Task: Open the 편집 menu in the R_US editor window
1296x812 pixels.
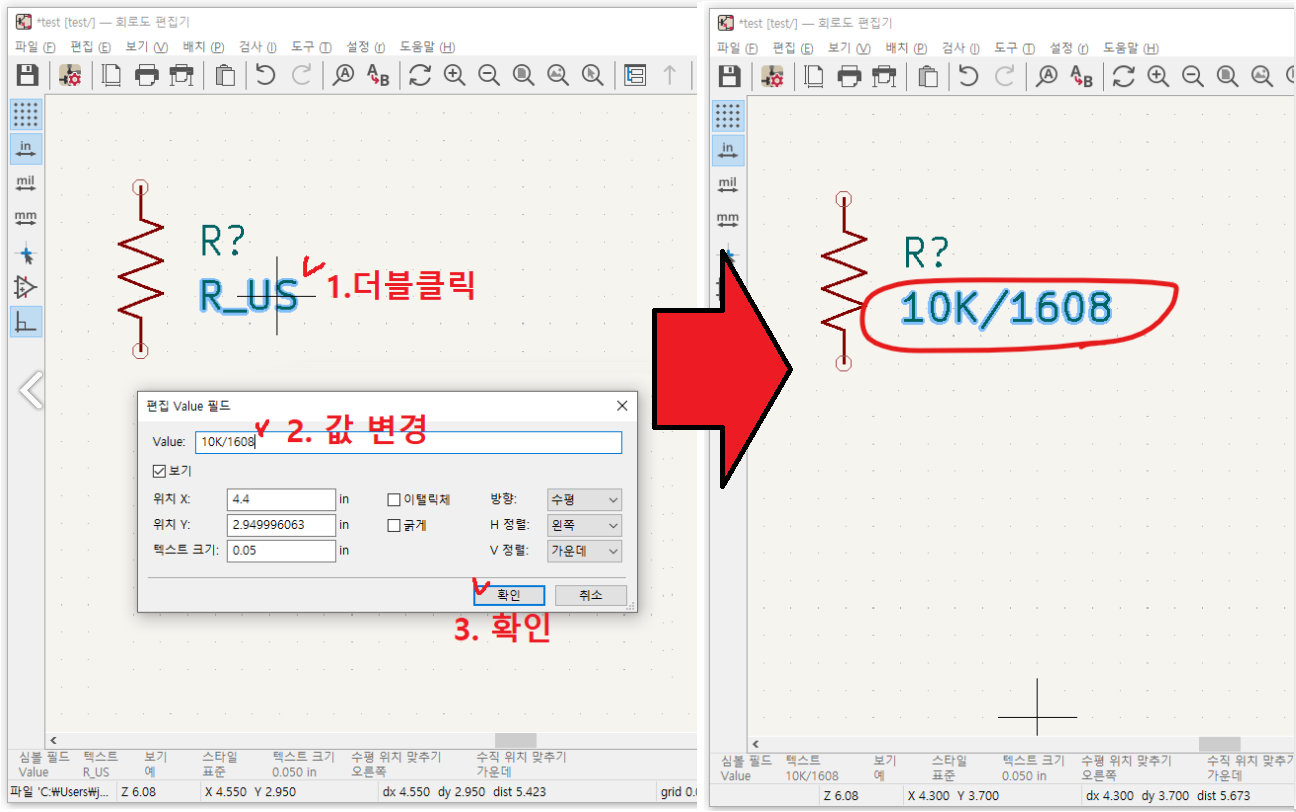Action: [x=90, y=47]
